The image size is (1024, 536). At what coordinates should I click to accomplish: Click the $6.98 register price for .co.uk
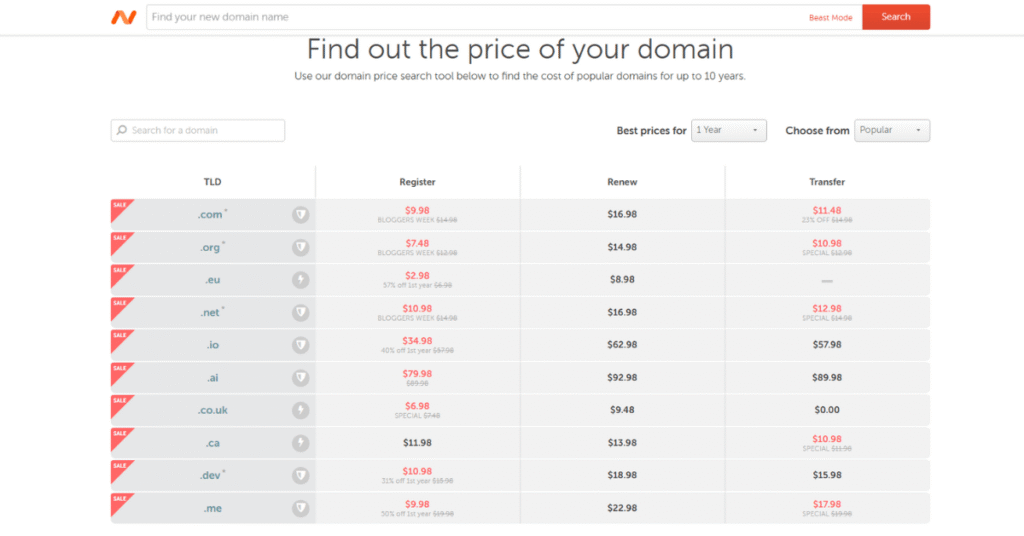pos(417,406)
